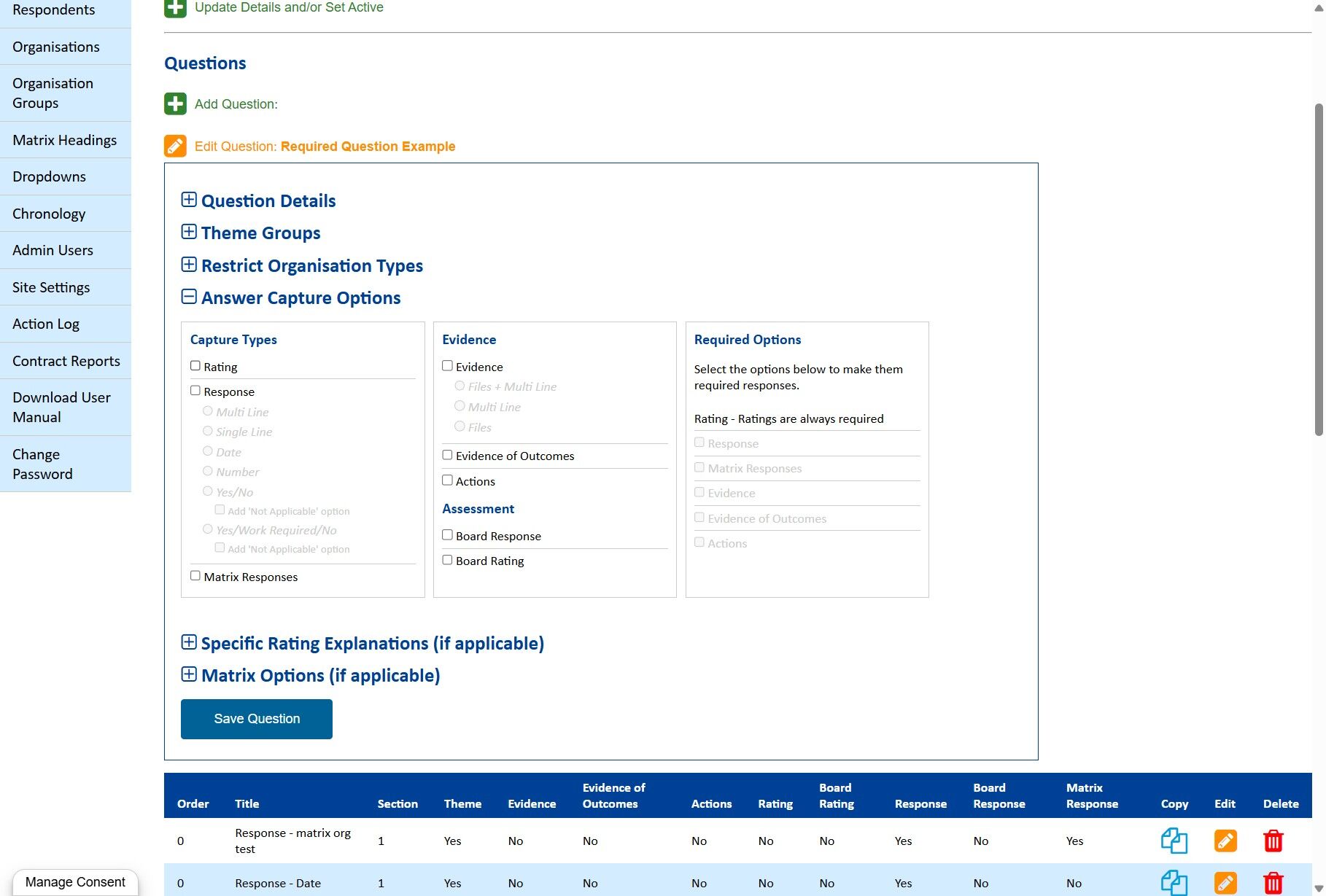Select the Yes/No response radio option

(x=208, y=491)
